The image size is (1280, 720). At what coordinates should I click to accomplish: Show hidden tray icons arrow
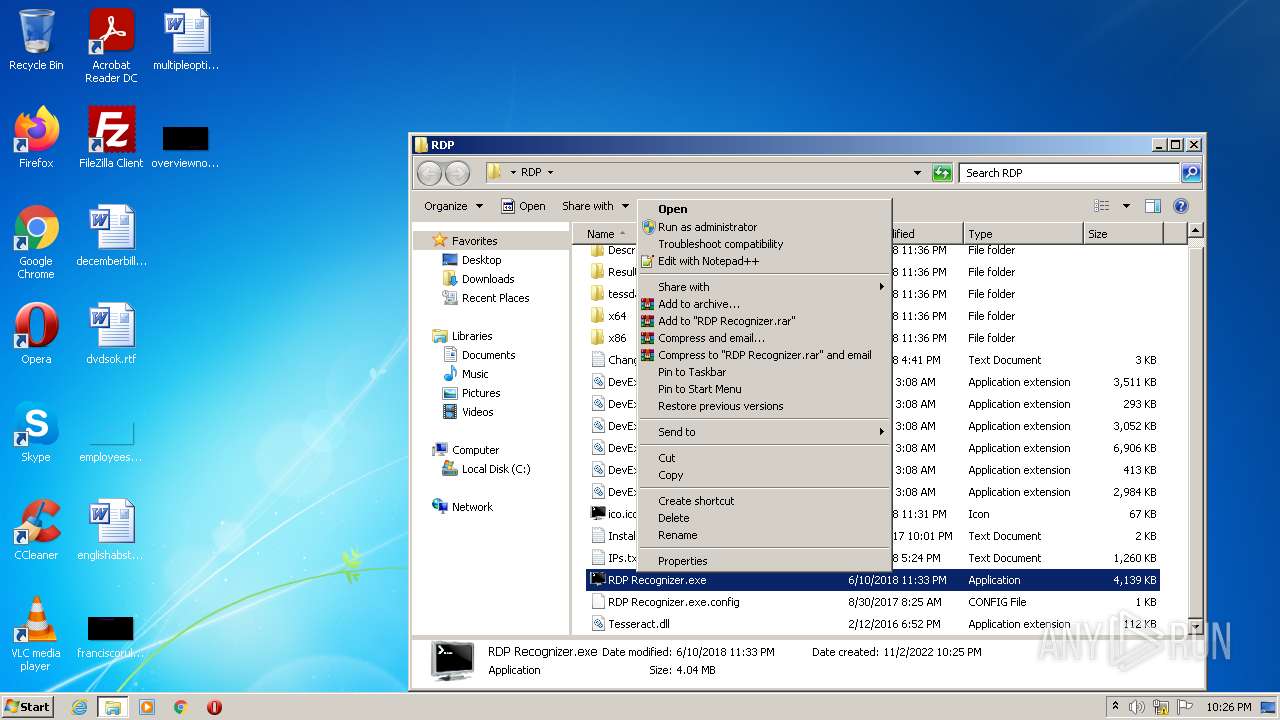(x=1115, y=707)
